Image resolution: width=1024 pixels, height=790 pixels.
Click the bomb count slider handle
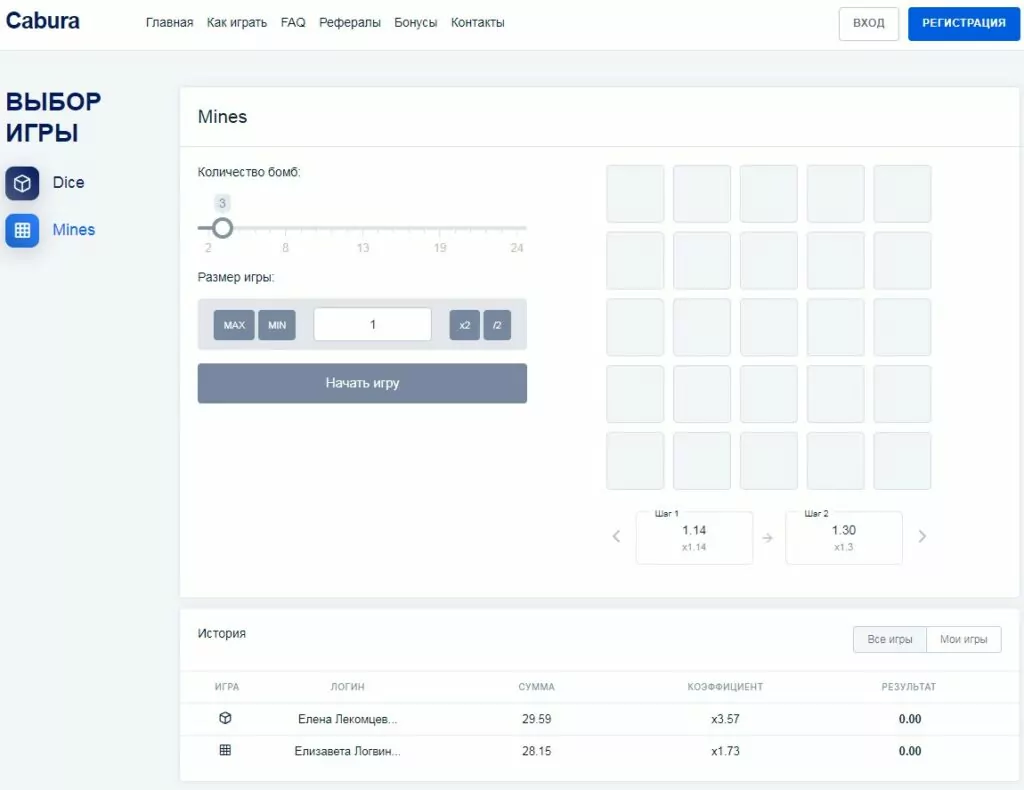222,228
